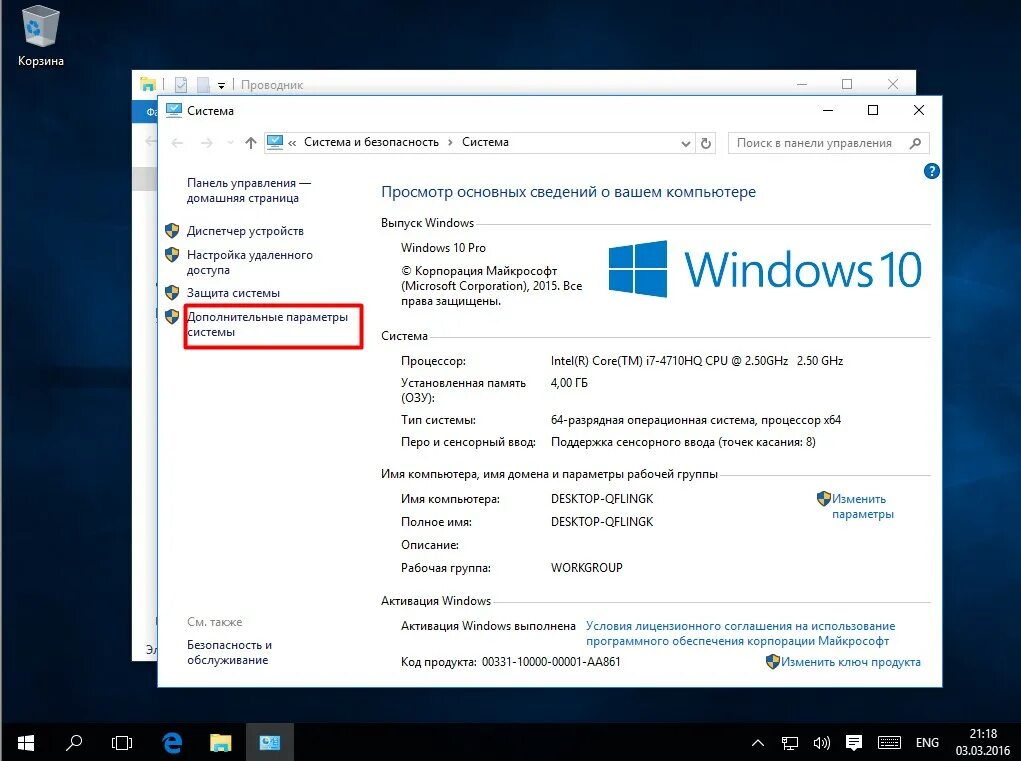1021x761 pixels.
Task: Minimize the Система window
Action: [828, 111]
